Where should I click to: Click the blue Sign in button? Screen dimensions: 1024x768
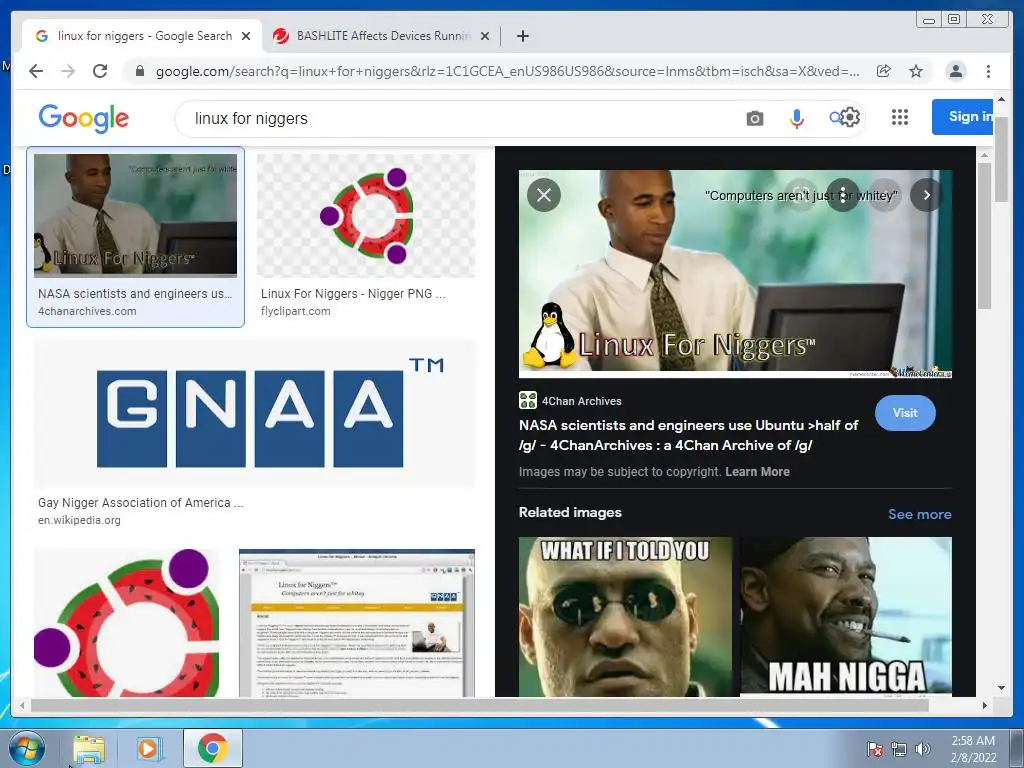[963, 117]
